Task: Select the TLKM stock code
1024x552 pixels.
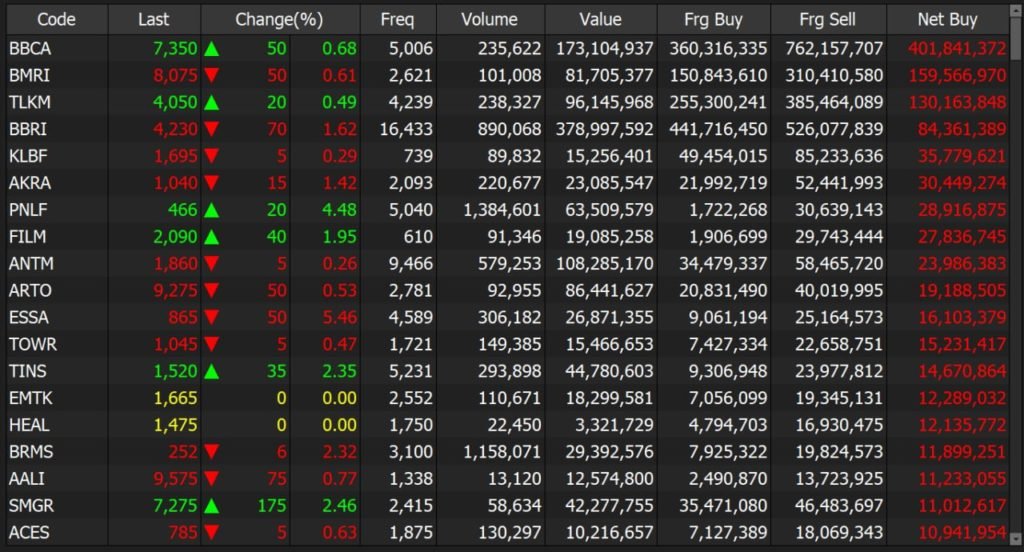Action: coord(30,103)
